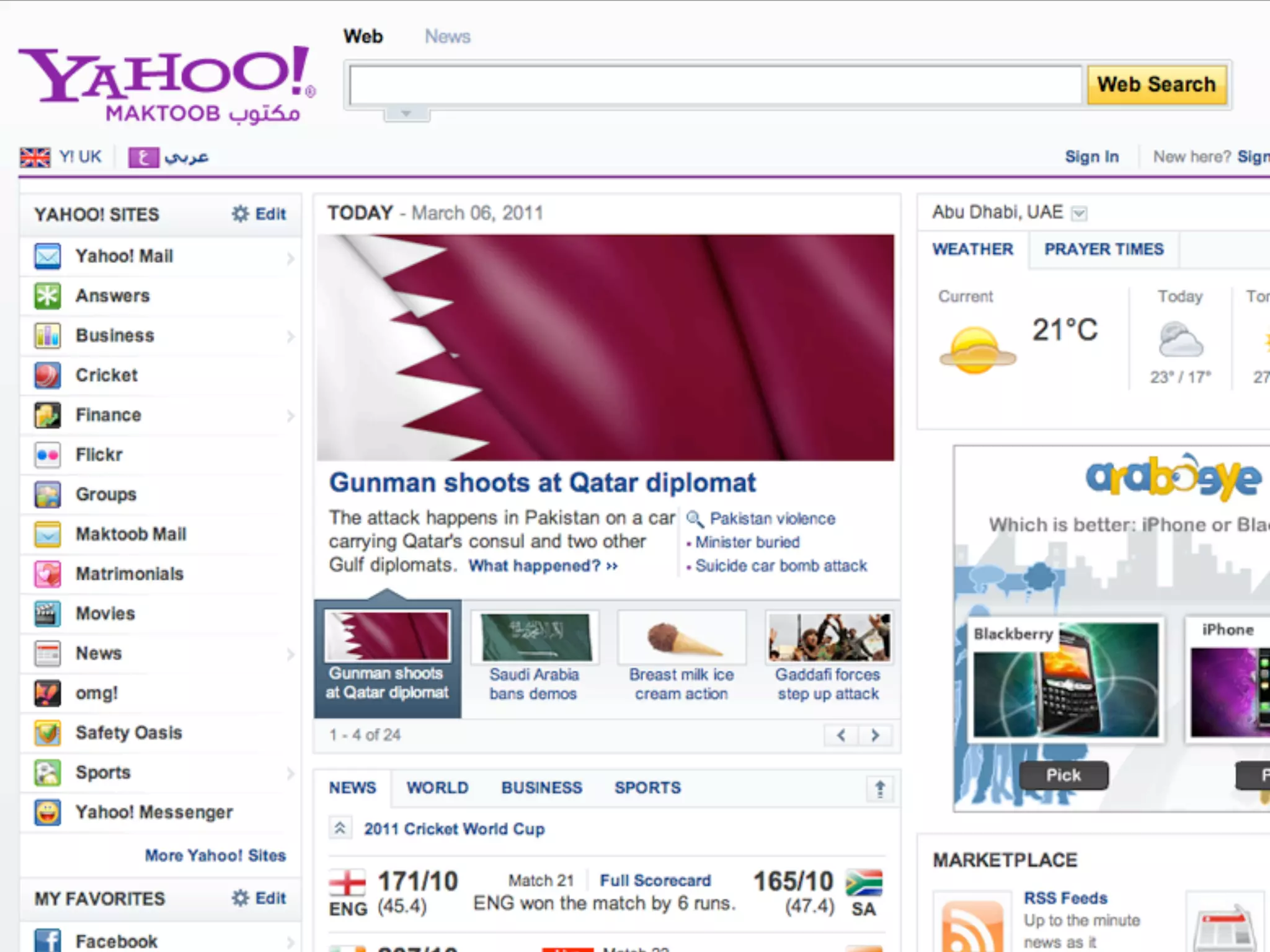This screenshot has height=952, width=1270.
Task: Click the RSS Feeds orange icon
Action: tap(972, 927)
